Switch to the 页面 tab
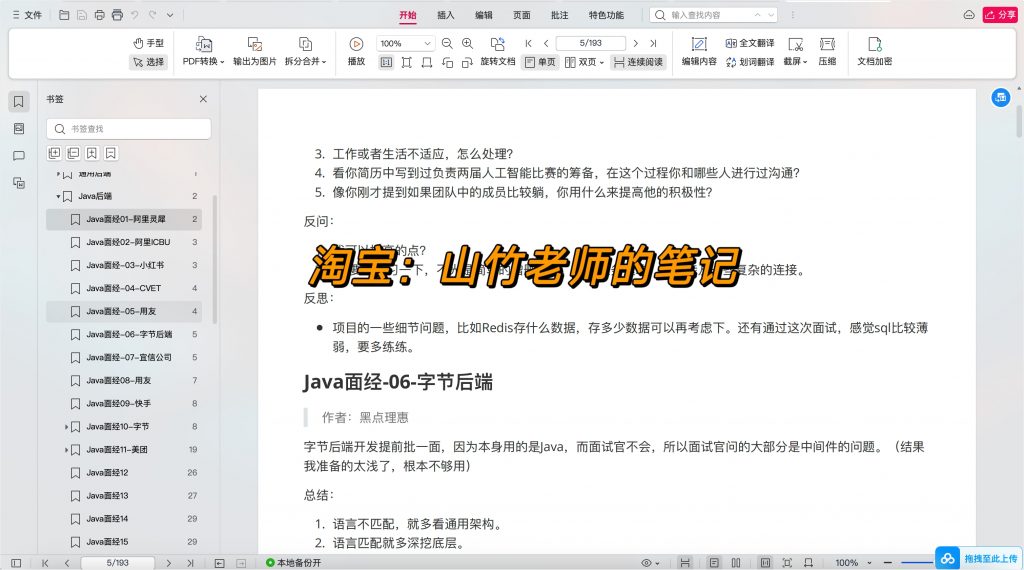Viewport: 1024px width, 570px height. pos(521,15)
